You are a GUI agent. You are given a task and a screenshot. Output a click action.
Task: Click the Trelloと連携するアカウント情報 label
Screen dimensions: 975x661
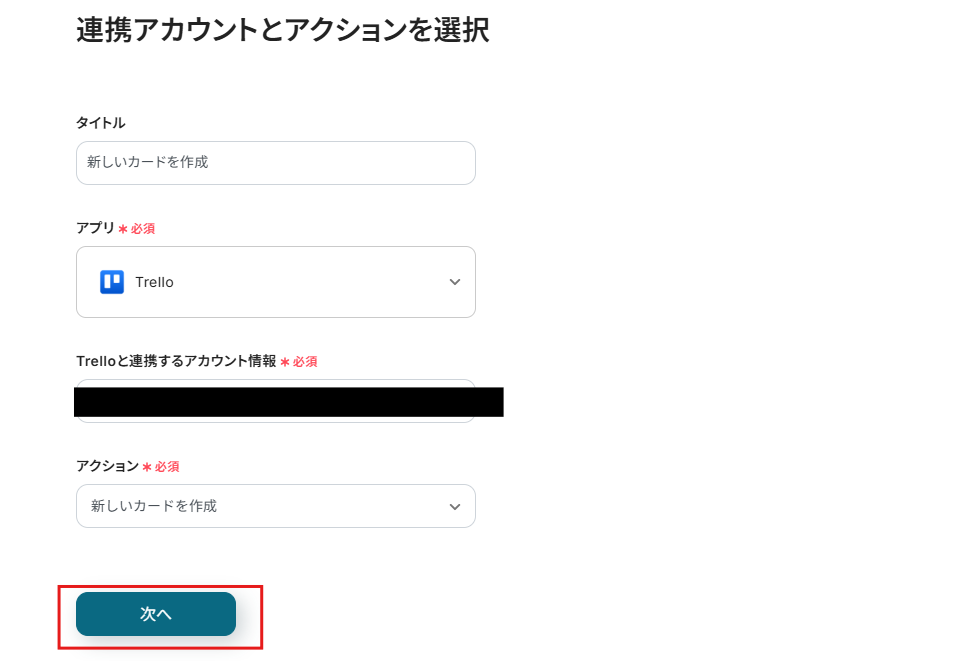[176, 361]
